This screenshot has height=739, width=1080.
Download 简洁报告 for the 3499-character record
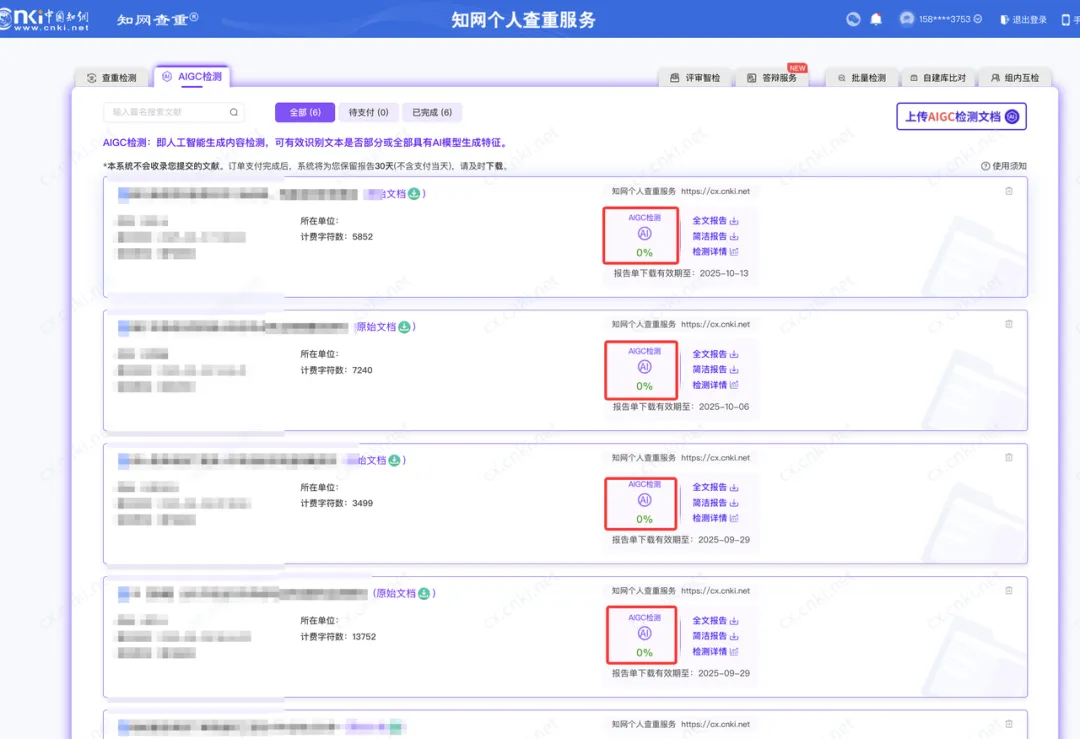[716, 503]
